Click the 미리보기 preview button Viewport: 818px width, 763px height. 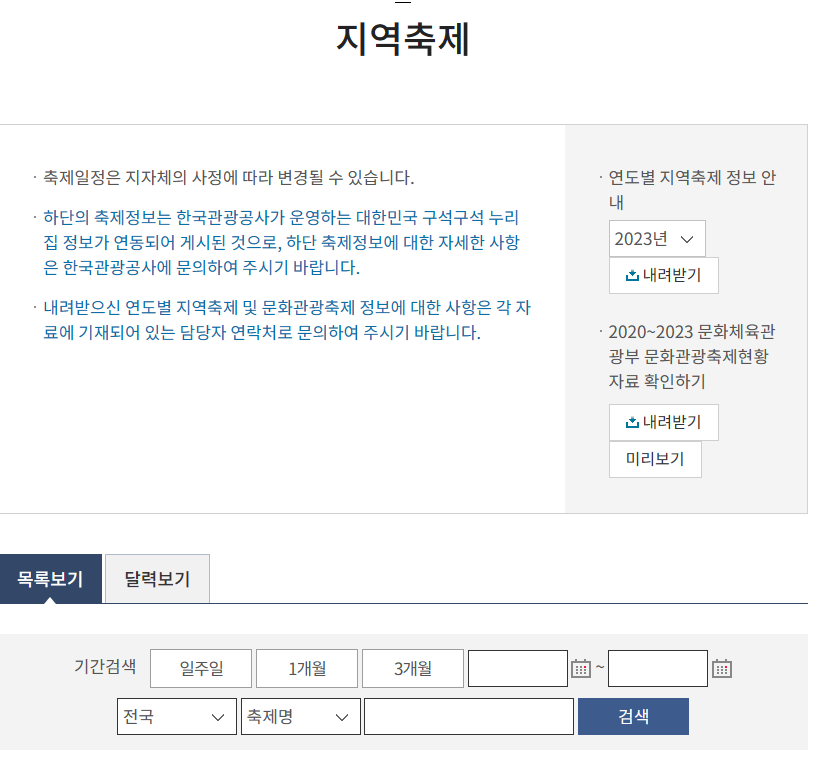[655, 459]
